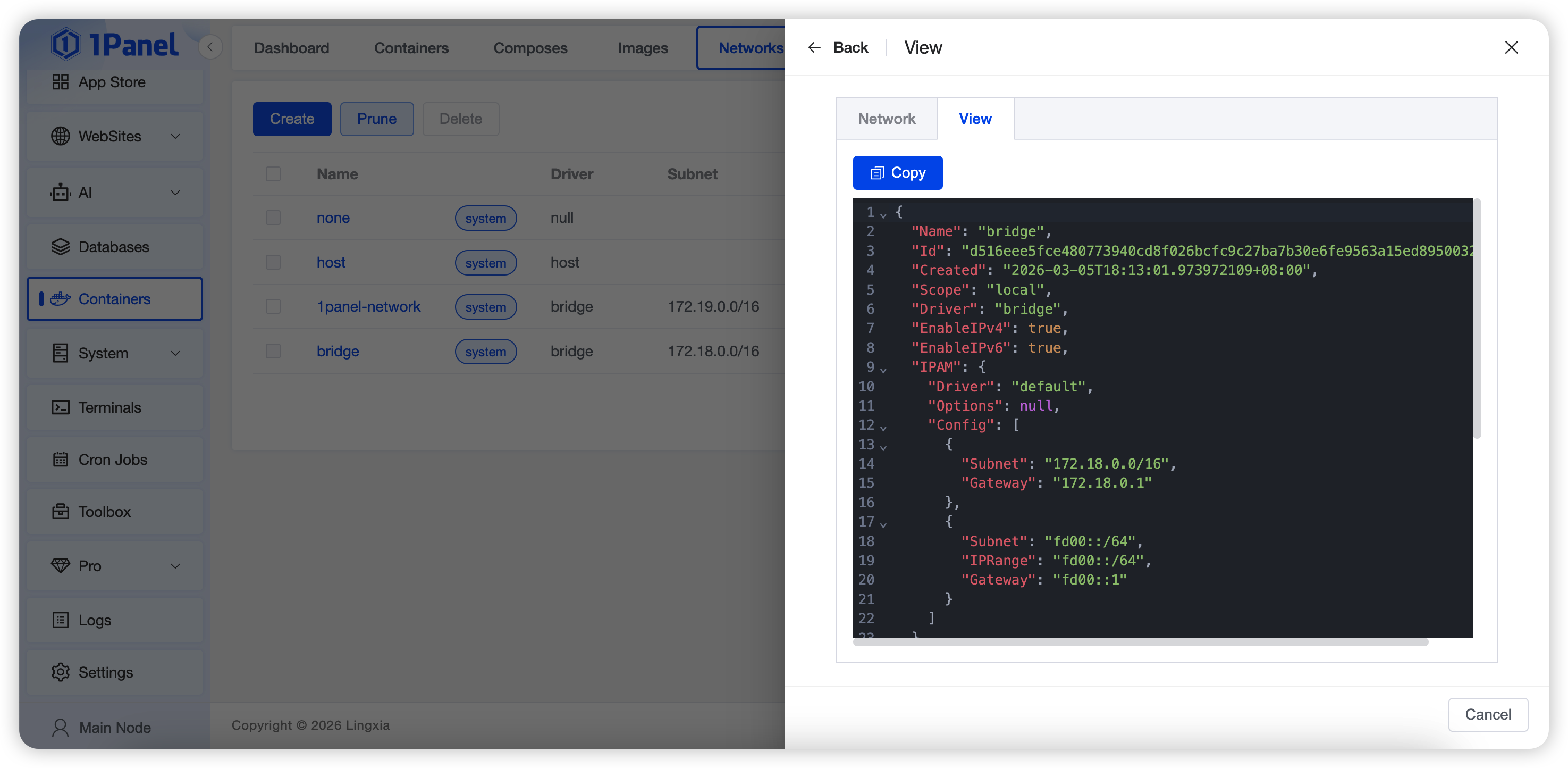The width and height of the screenshot is (1568, 768).
Task: Click the Settings gear icon
Action: point(60,672)
